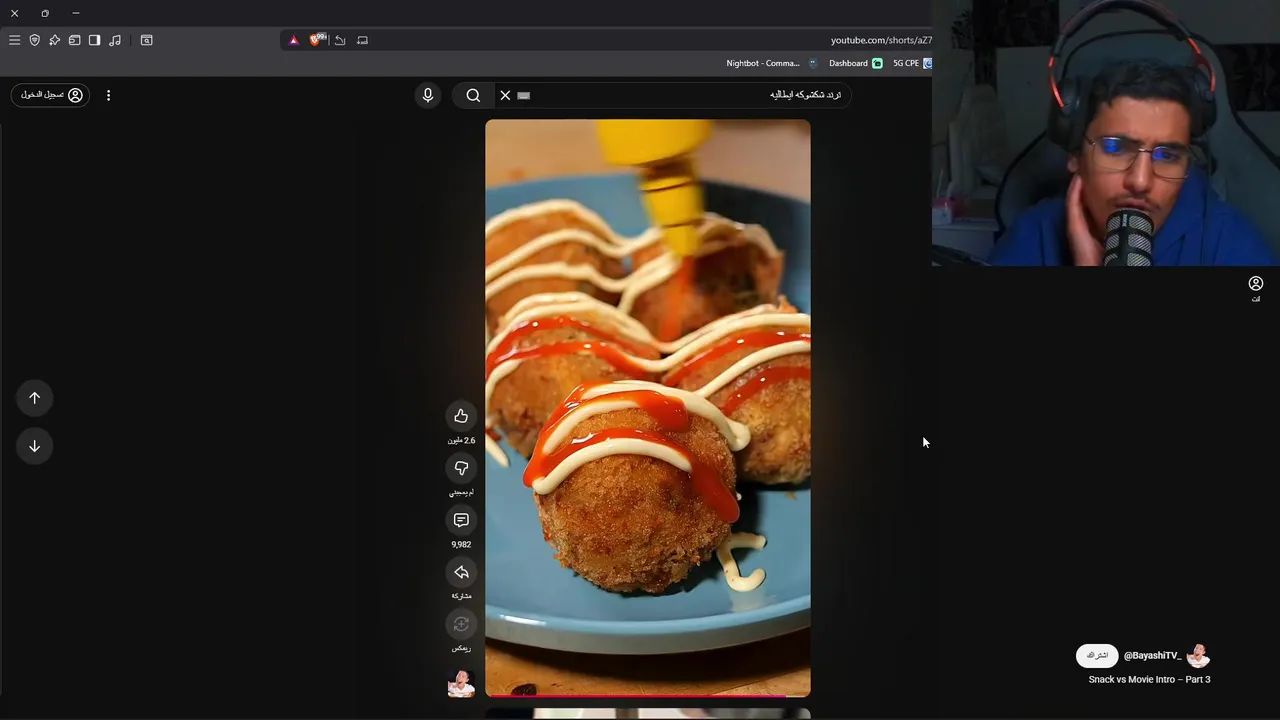Open Brave Wallet icon in toolbar

coord(74,40)
